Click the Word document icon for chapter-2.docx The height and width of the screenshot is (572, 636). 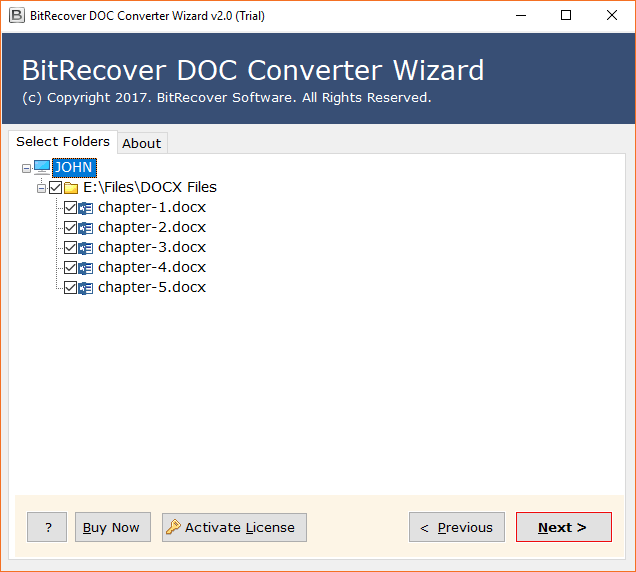pos(86,228)
